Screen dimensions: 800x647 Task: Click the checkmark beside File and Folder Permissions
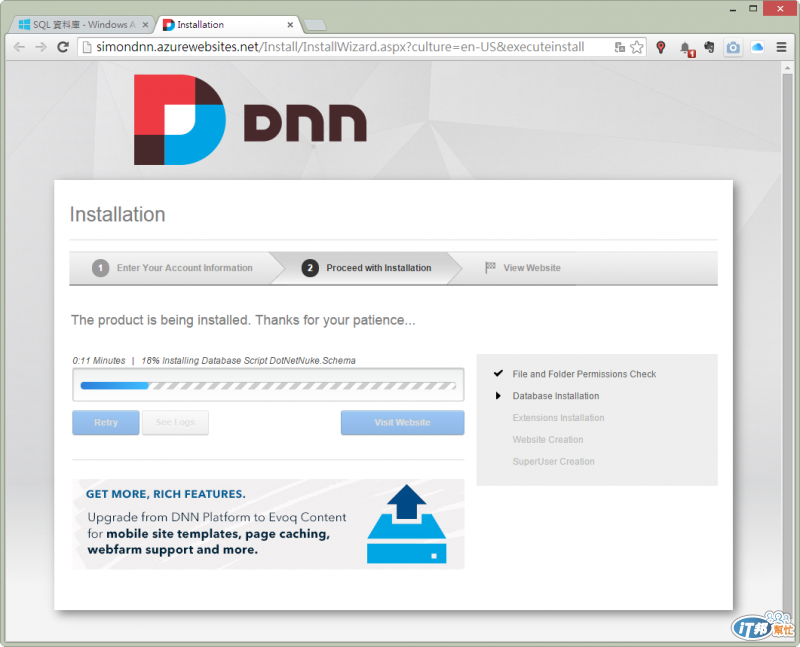[x=498, y=374]
